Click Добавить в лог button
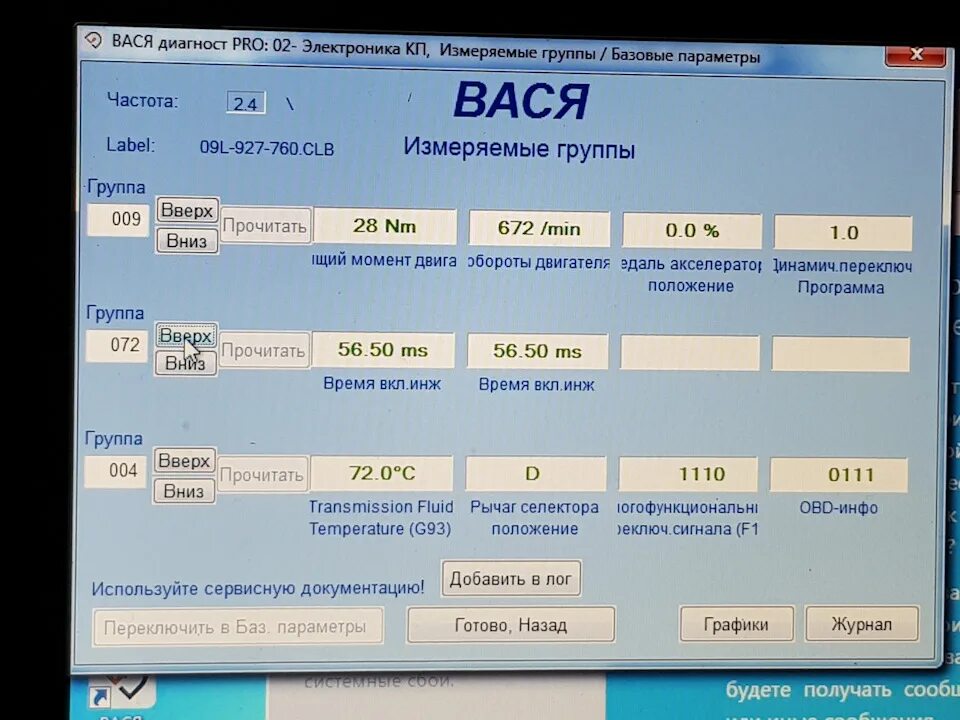 coord(511,579)
